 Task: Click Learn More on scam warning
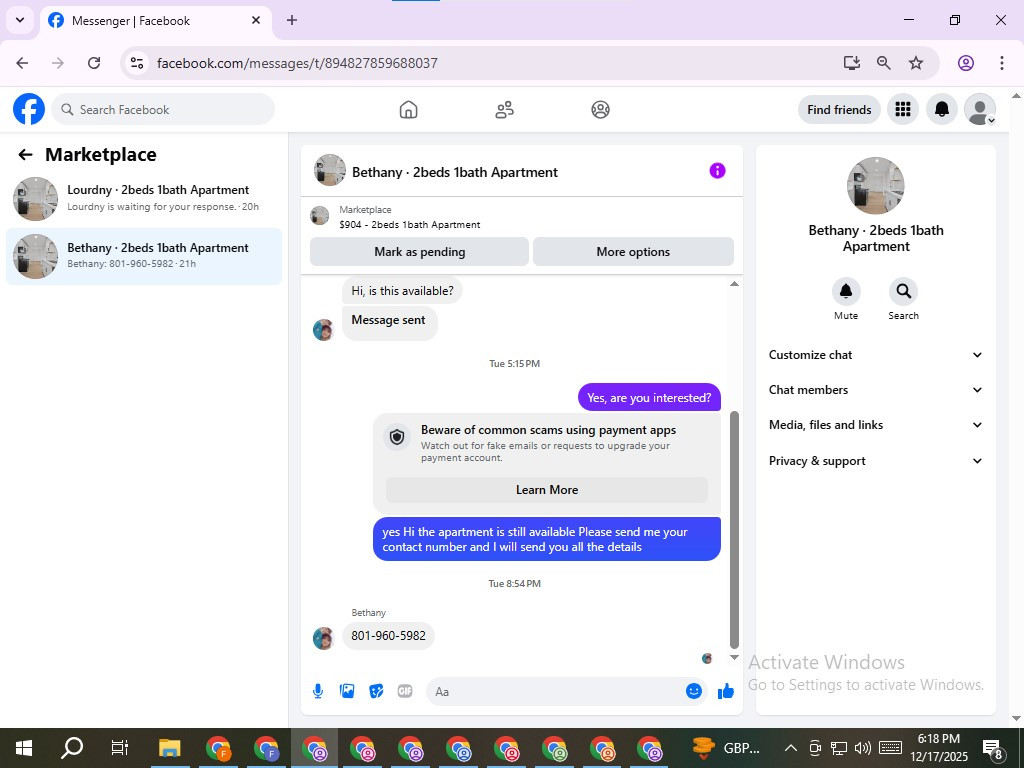coord(547,490)
